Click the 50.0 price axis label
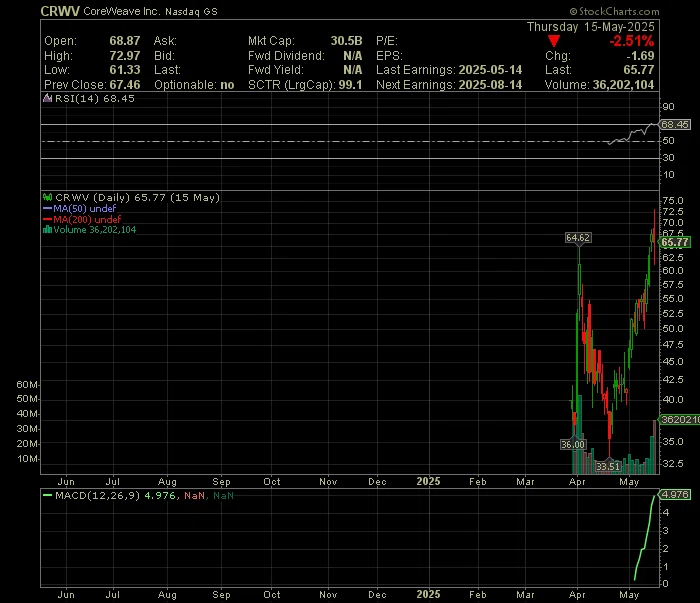This screenshot has height=603, width=700. tap(673, 329)
